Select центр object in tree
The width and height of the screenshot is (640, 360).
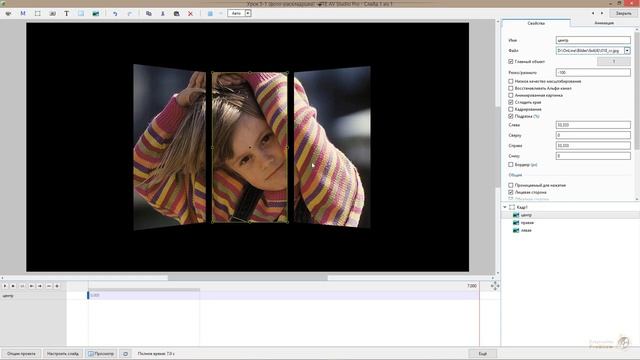point(526,215)
